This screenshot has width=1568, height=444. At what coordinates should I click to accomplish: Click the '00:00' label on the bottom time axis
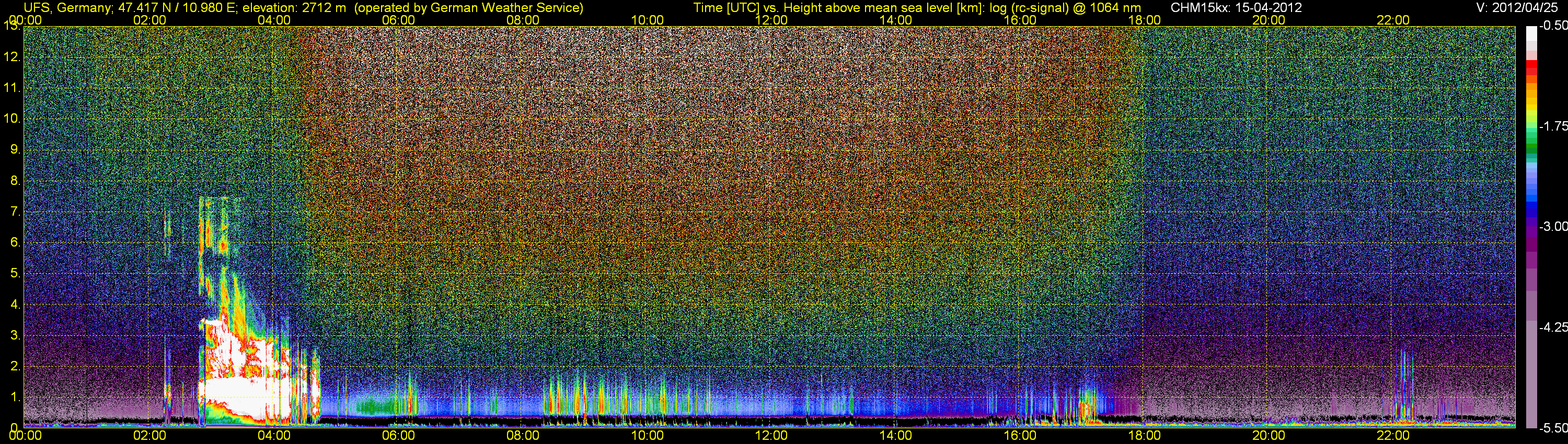point(26,436)
